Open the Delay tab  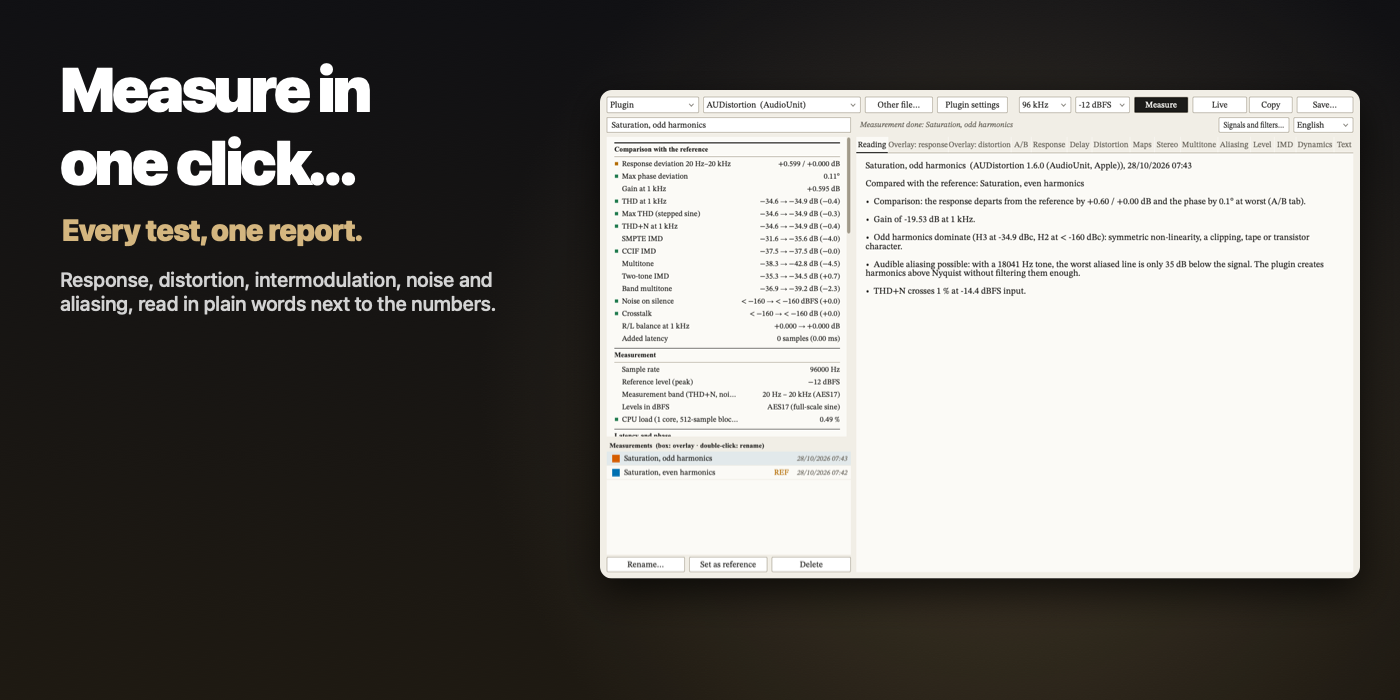[x=1079, y=145]
